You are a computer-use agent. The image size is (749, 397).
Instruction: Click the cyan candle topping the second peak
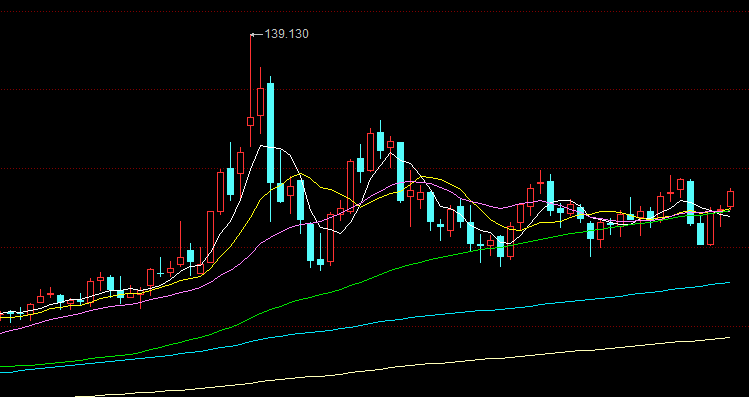381,141
